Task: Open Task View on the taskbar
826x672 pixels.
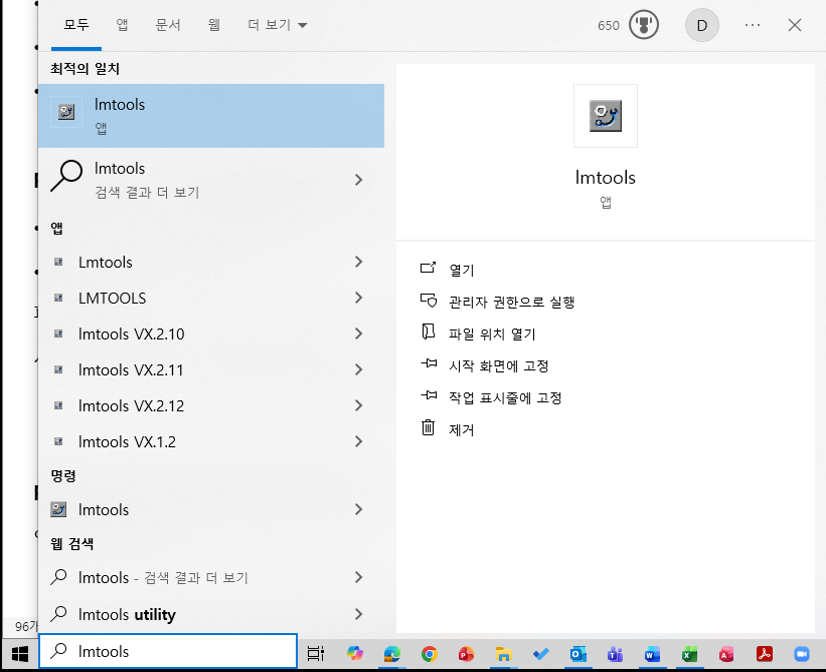Action: coord(316,654)
